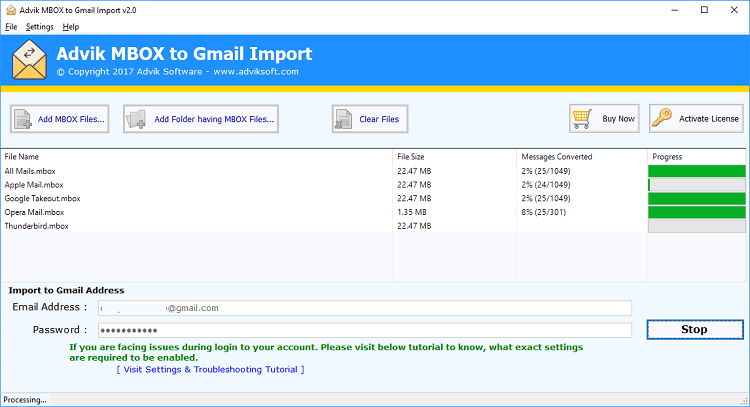This screenshot has height=407, width=750.
Task: Open the File menu
Action: click(11, 27)
